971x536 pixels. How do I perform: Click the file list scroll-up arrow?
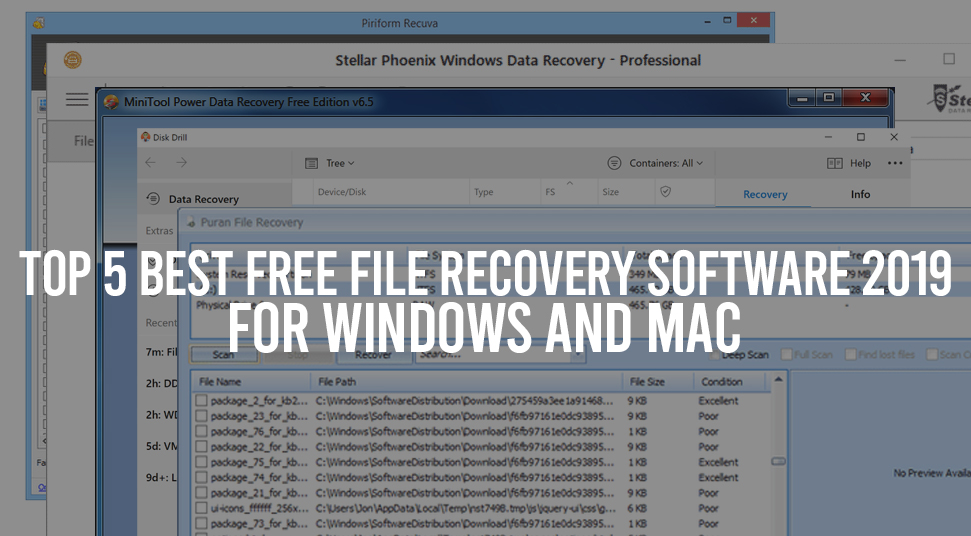coord(778,379)
